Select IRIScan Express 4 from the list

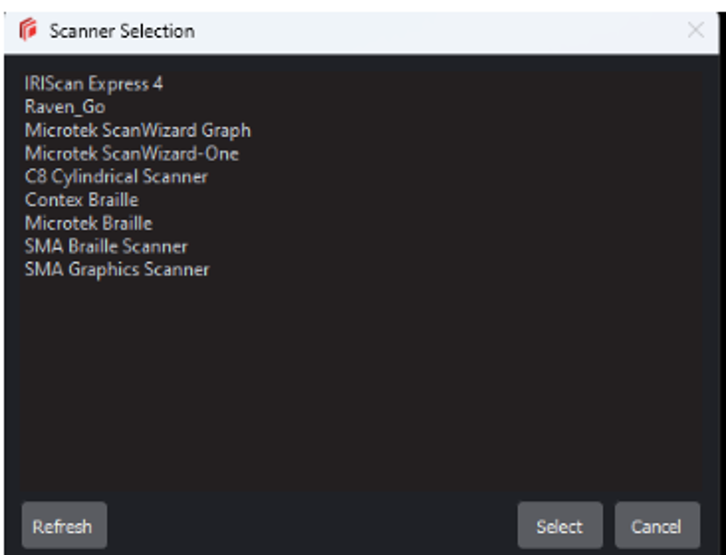94,84
